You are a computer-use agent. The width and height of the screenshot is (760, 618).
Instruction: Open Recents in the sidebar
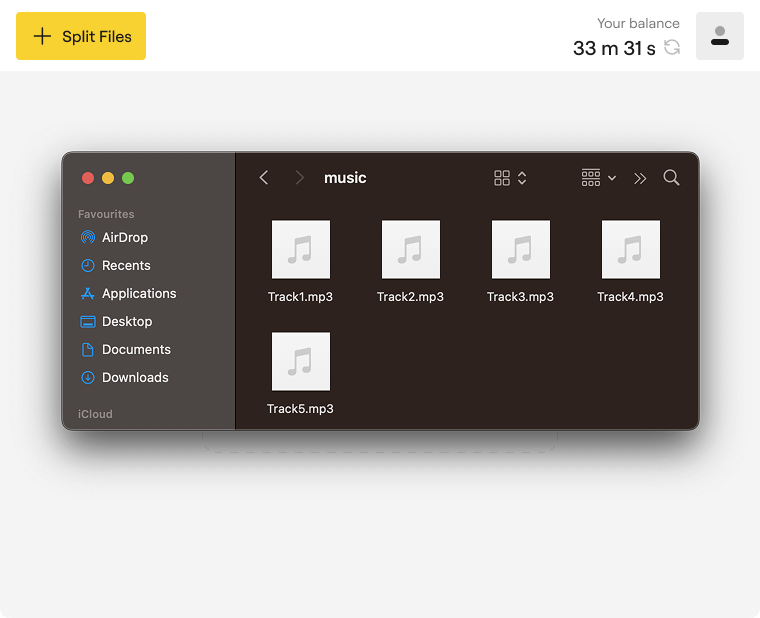126,265
